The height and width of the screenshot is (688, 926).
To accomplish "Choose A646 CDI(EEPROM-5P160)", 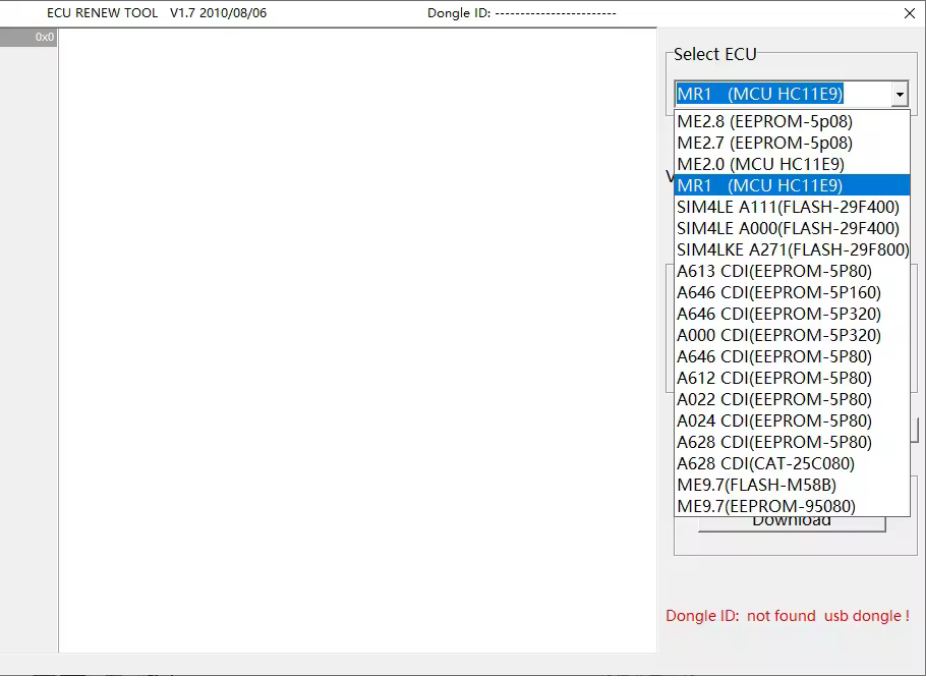I will point(778,293).
